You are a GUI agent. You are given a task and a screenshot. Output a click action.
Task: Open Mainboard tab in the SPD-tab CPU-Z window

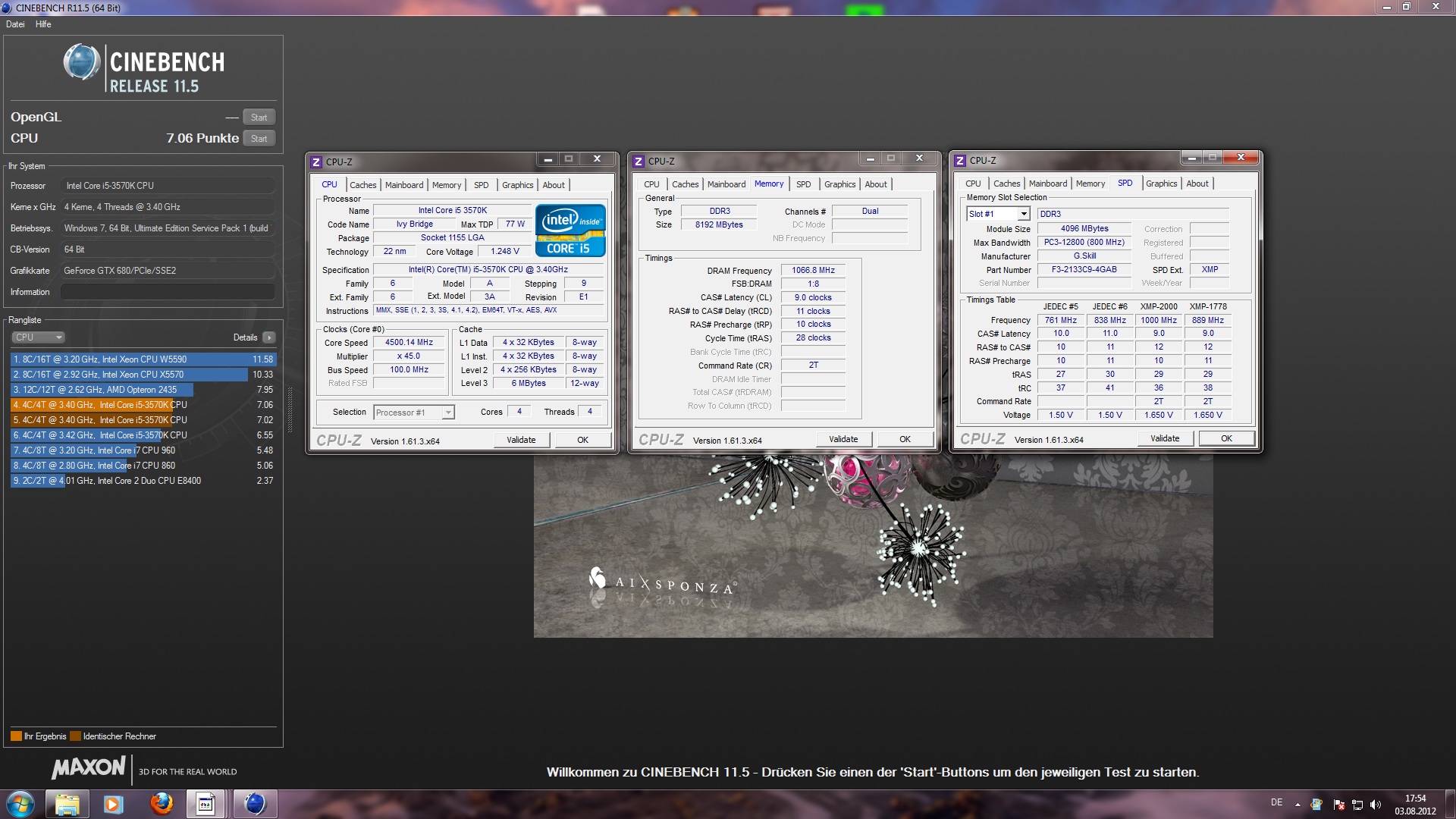pyautogui.click(x=1047, y=184)
